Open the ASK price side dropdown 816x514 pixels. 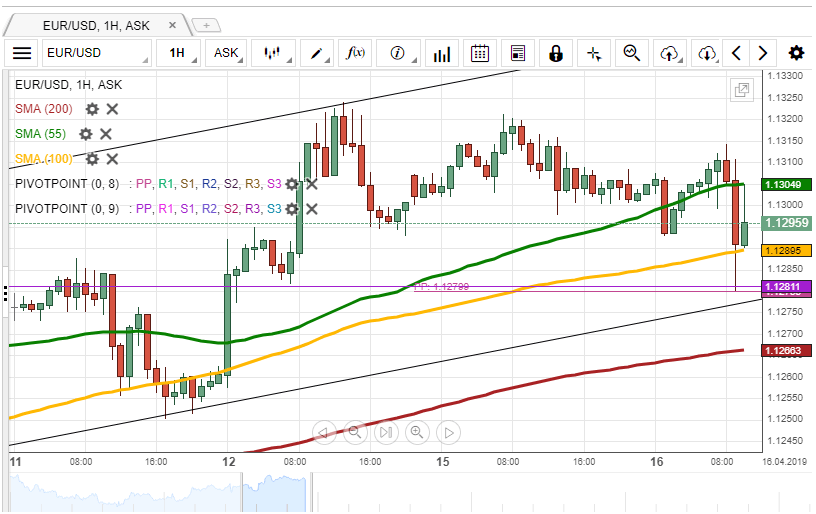click(227, 53)
